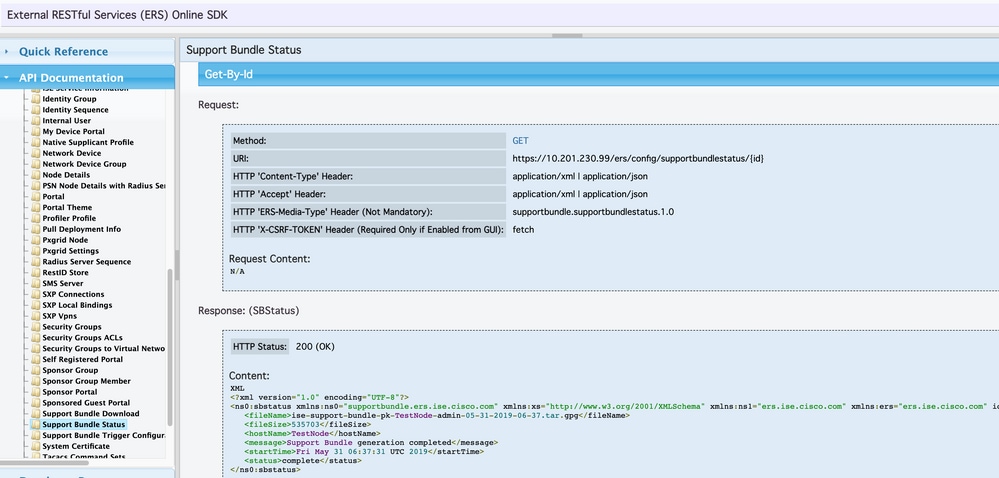Select Support Bundle Download entry

pos(90,413)
